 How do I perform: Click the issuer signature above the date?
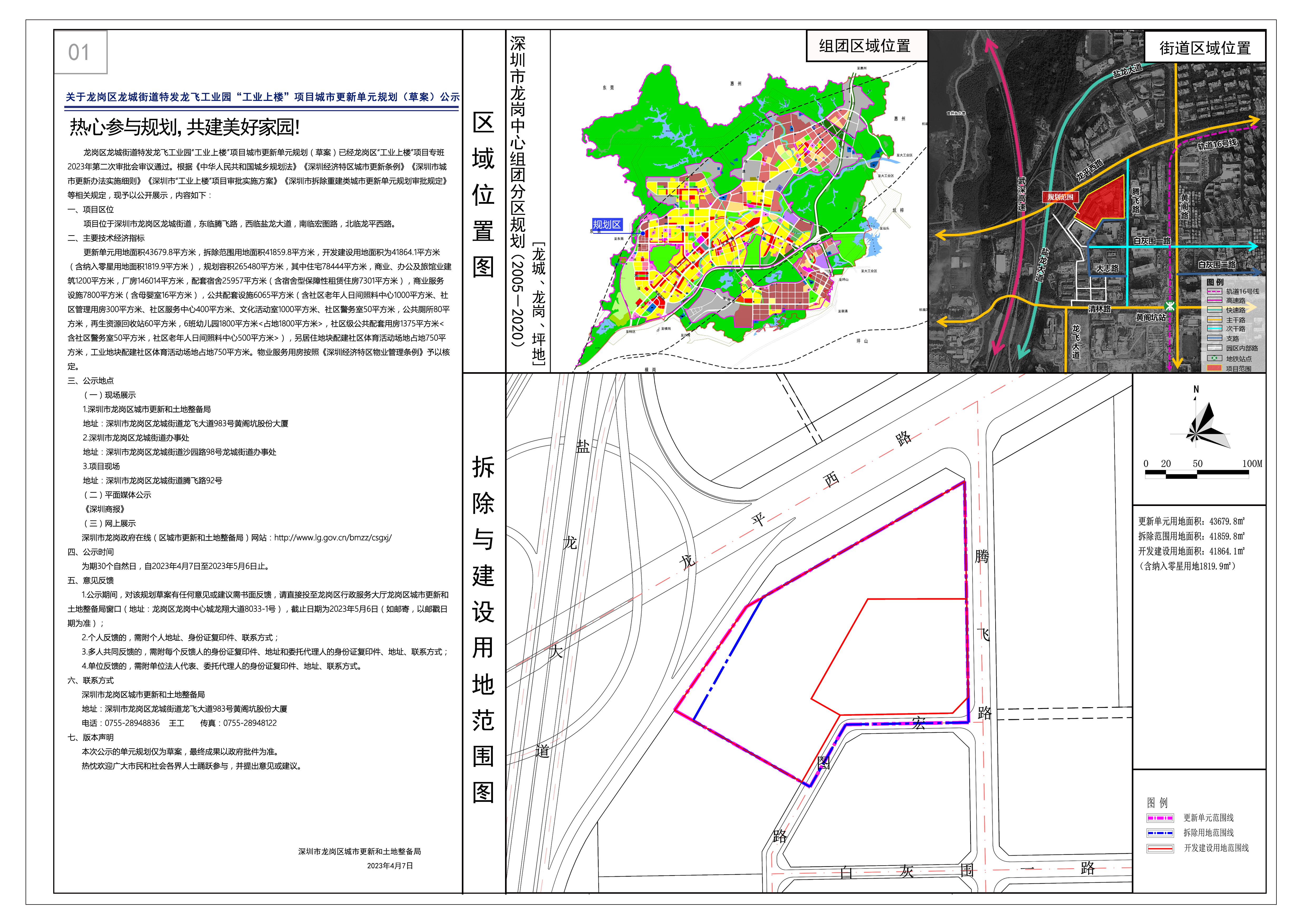pos(360,852)
